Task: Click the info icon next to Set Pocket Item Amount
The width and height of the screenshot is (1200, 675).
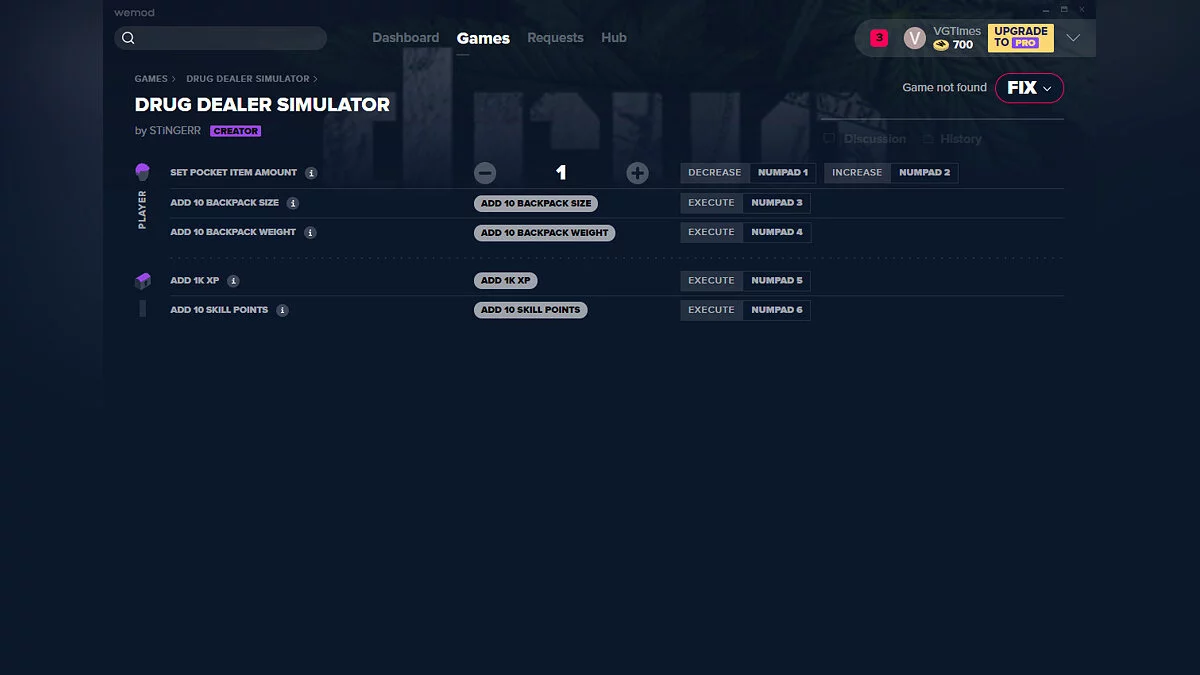Action: 311,173
